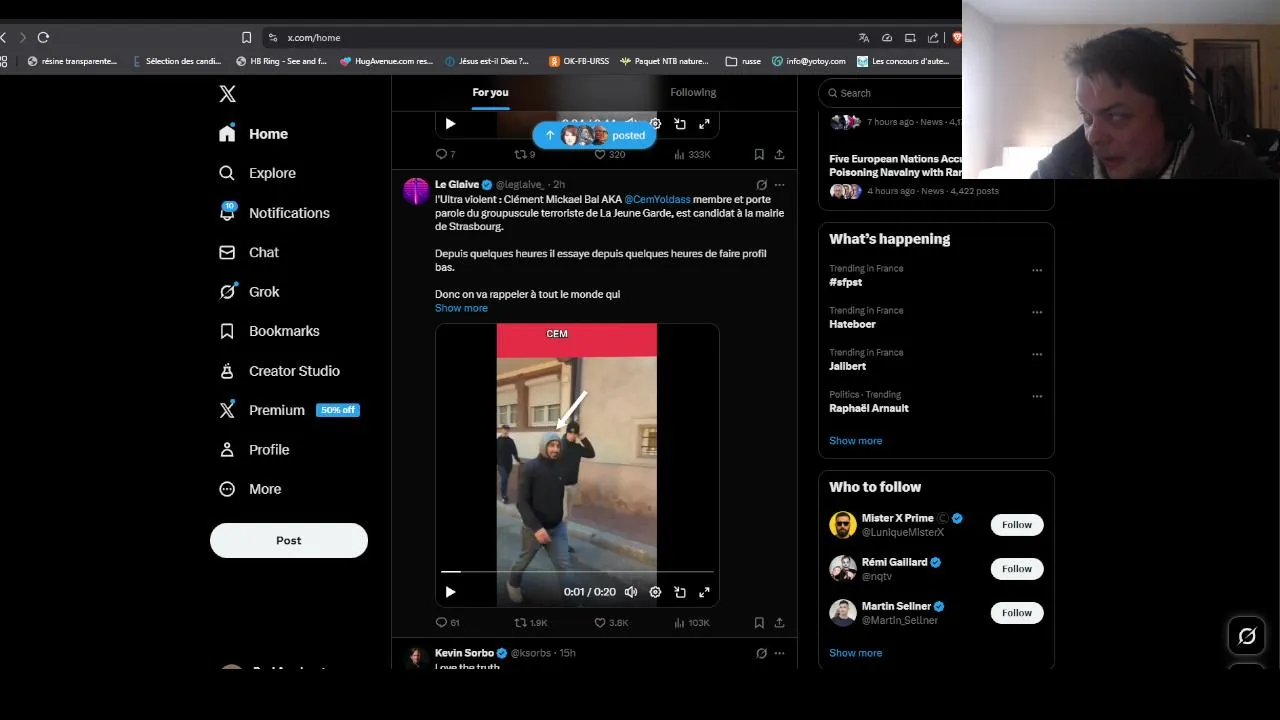Open the 'russe' bookmarks folder
This screenshot has height=720, width=1280.
click(744, 61)
